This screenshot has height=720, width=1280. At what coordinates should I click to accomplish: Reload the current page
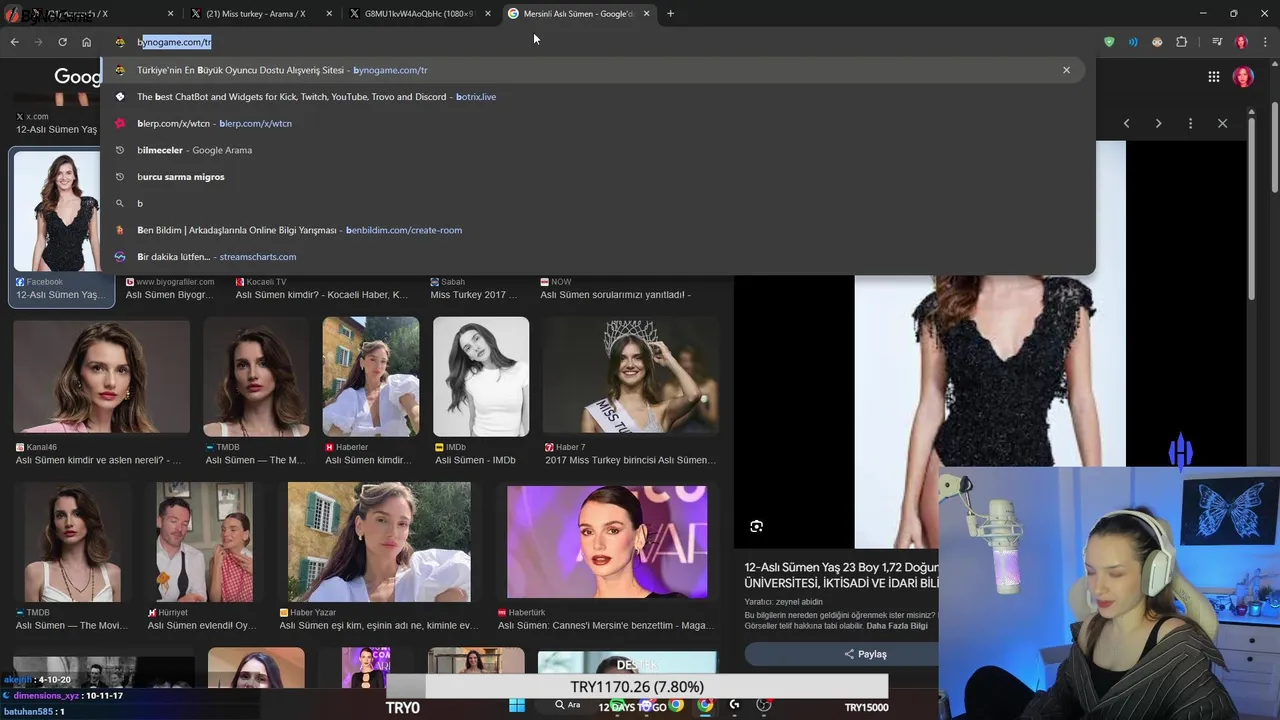(x=62, y=42)
